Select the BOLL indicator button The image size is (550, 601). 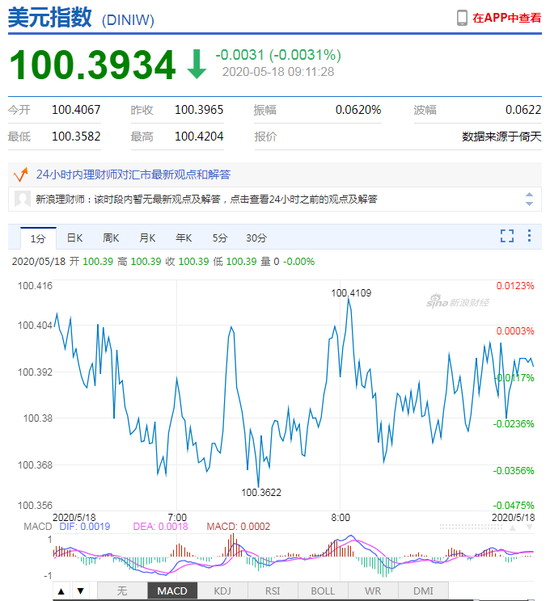pyautogui.click(x=323, y=591)
